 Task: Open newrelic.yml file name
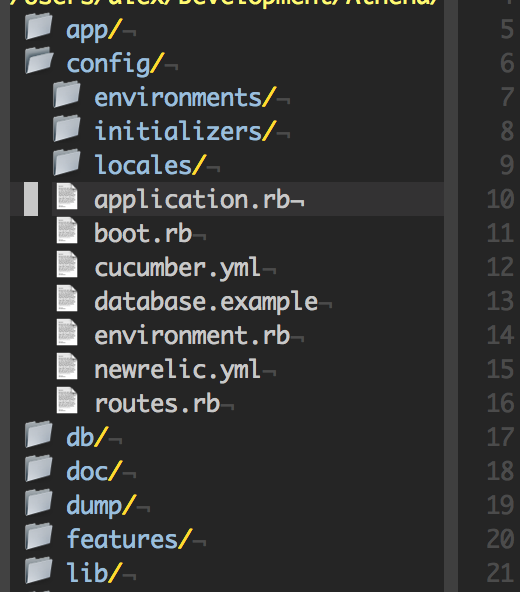coord(177,370)
